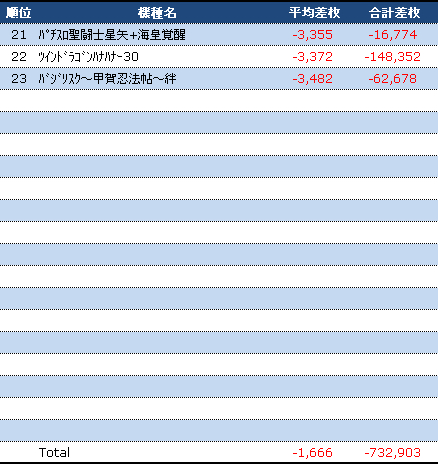Click machine name パチスロ聖闘士星矢+海皇覚醒

[112, 35]
